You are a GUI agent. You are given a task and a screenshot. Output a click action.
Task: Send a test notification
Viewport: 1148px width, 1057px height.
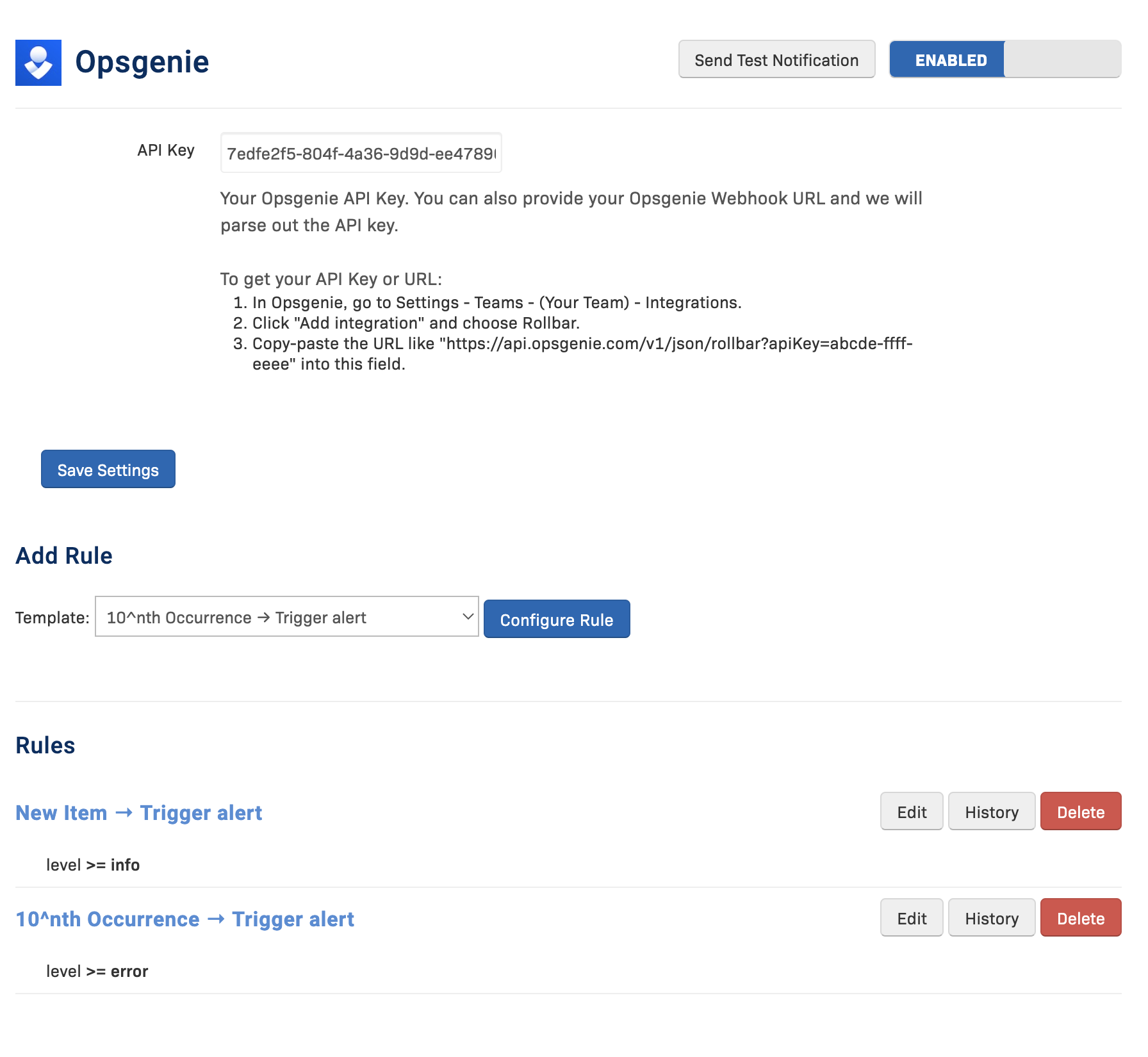point(776,60)
